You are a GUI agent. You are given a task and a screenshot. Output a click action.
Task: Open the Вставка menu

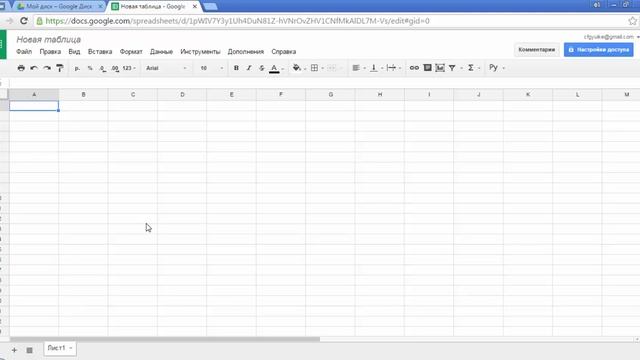point(100,52)
